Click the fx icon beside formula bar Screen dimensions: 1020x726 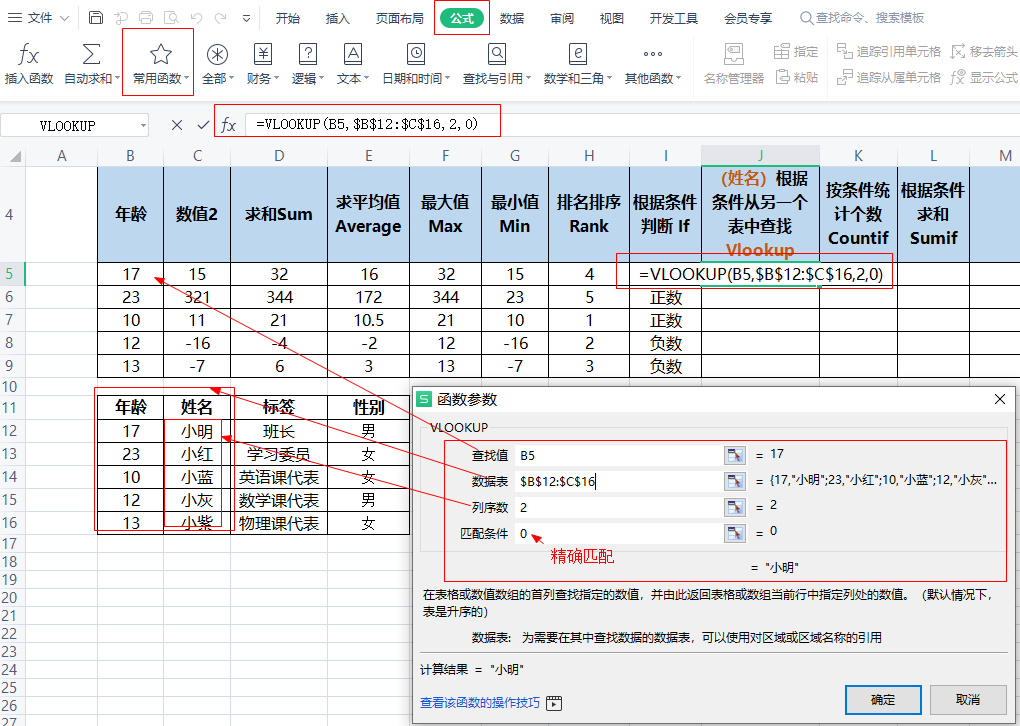point(228,125)
